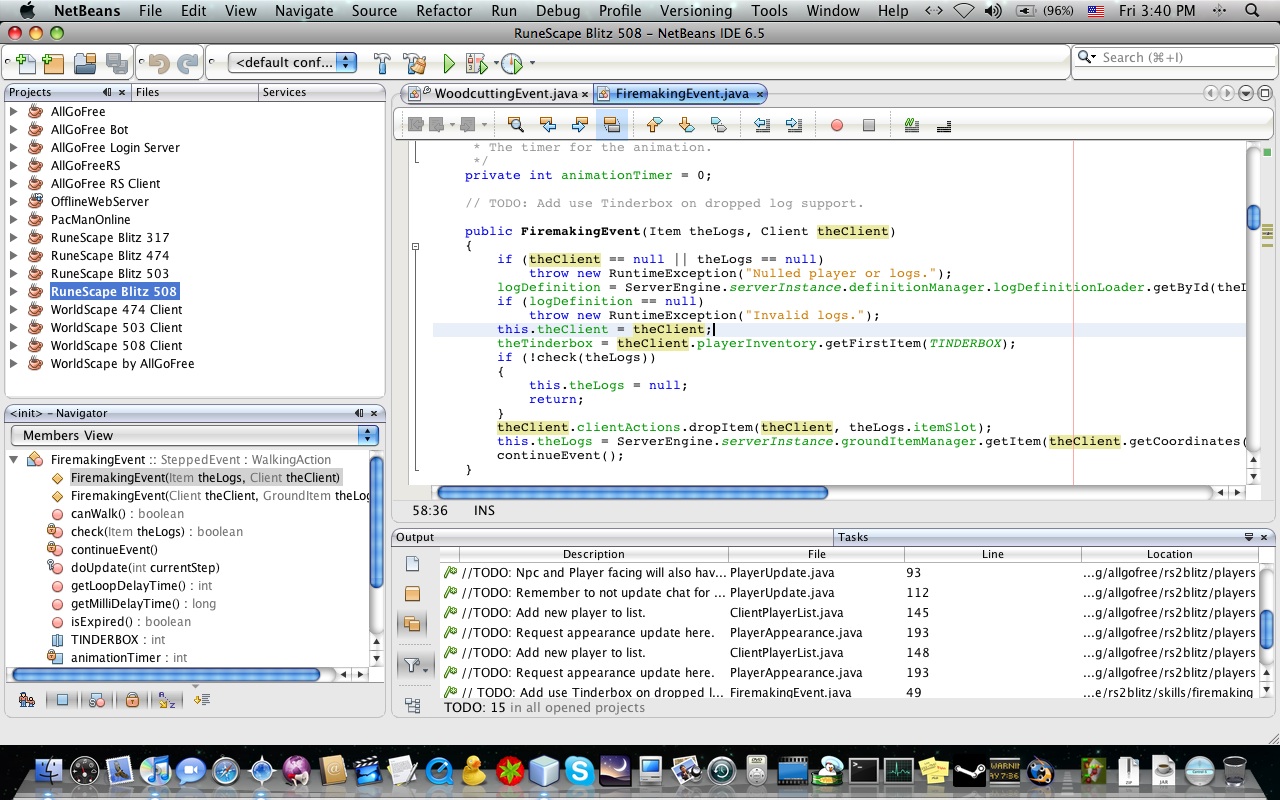Open the default configuration dropdown
Viewport: 1280px width, 800px height.
click(x=292, y=62)
